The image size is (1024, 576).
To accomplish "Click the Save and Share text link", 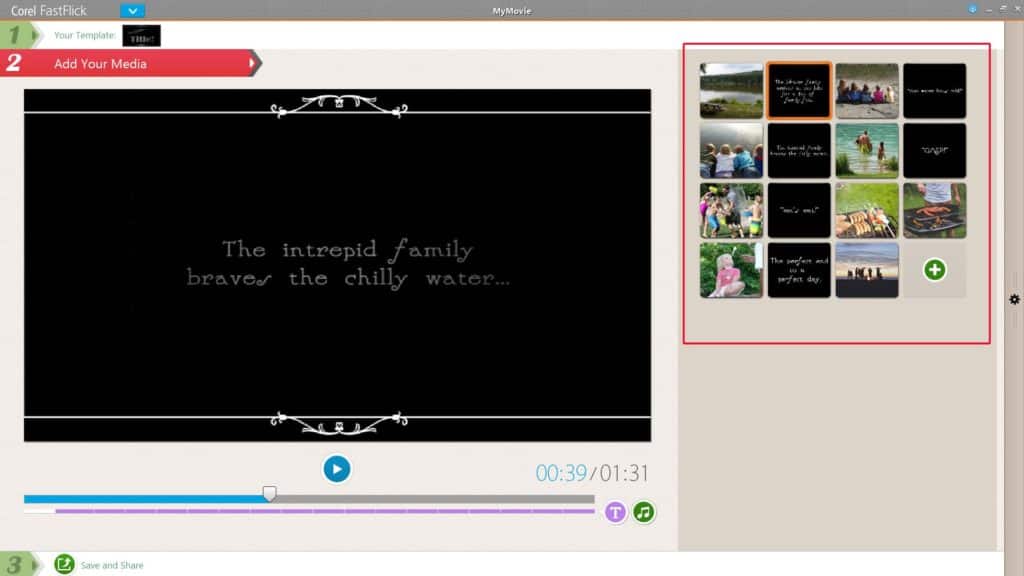I will point(112,566).
